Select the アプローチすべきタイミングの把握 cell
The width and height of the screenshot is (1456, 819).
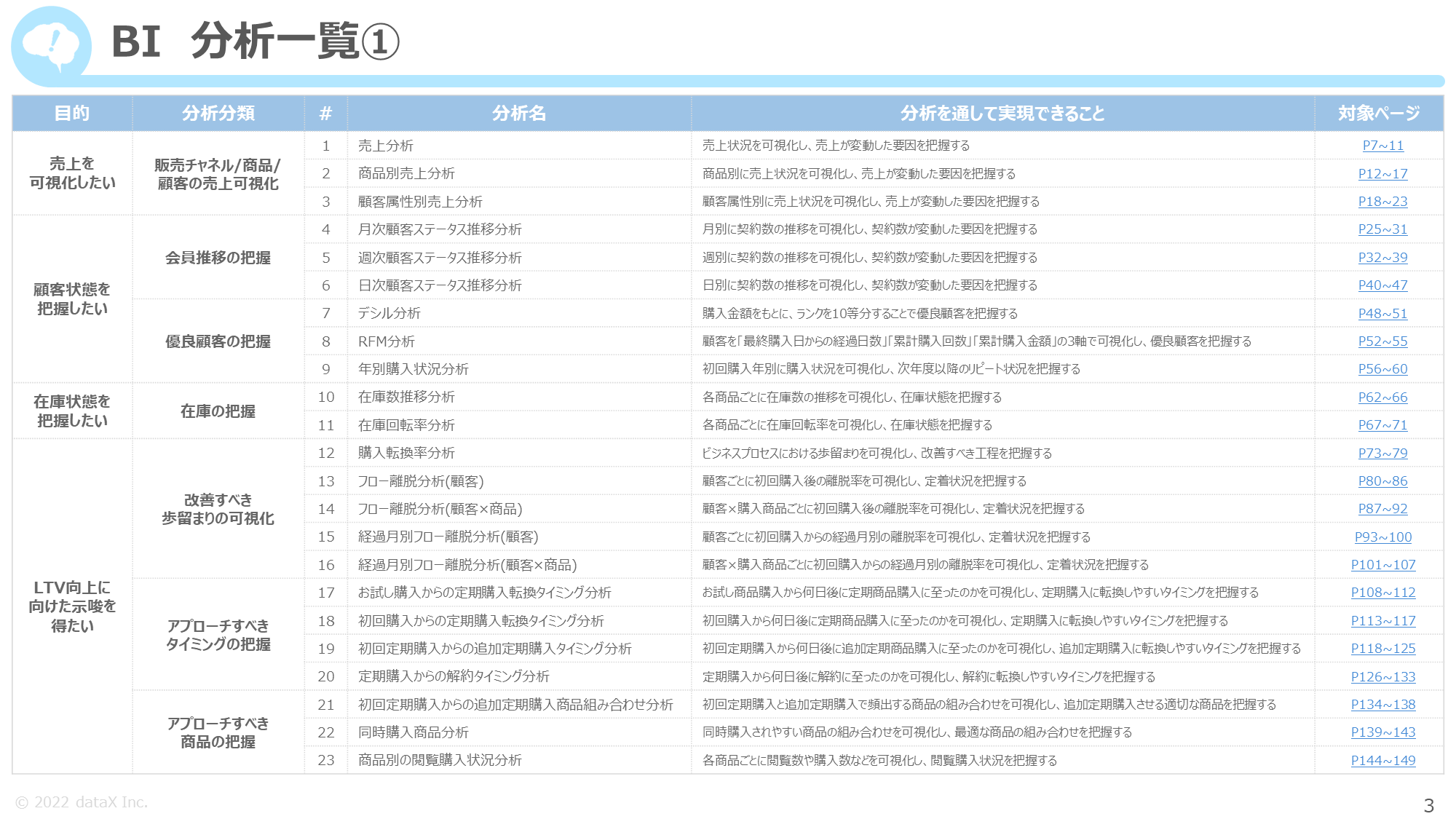(218, 635)
